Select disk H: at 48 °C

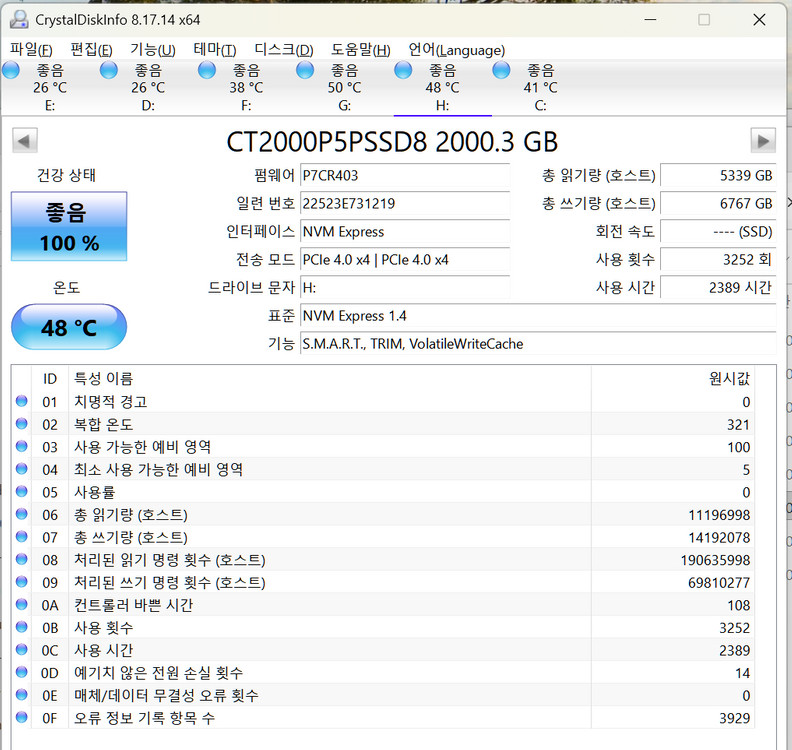pos(442,87)
